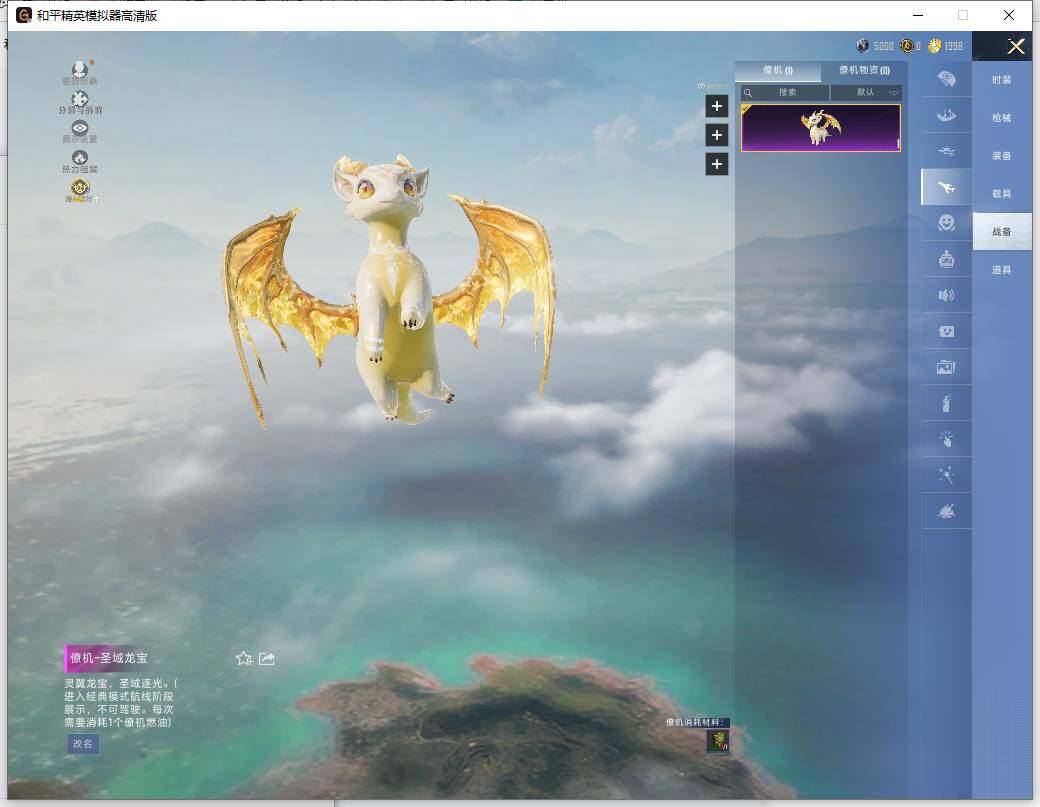Click the top plus slot button
This screenshot has height=807, width=1040.
(x=716, y=106)
